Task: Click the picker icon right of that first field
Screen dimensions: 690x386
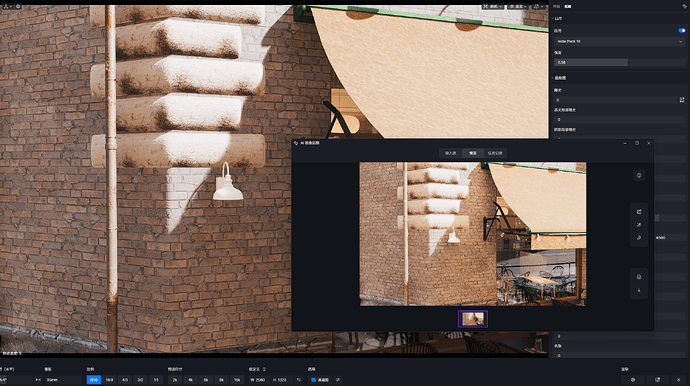Action: tap(682, 100)
